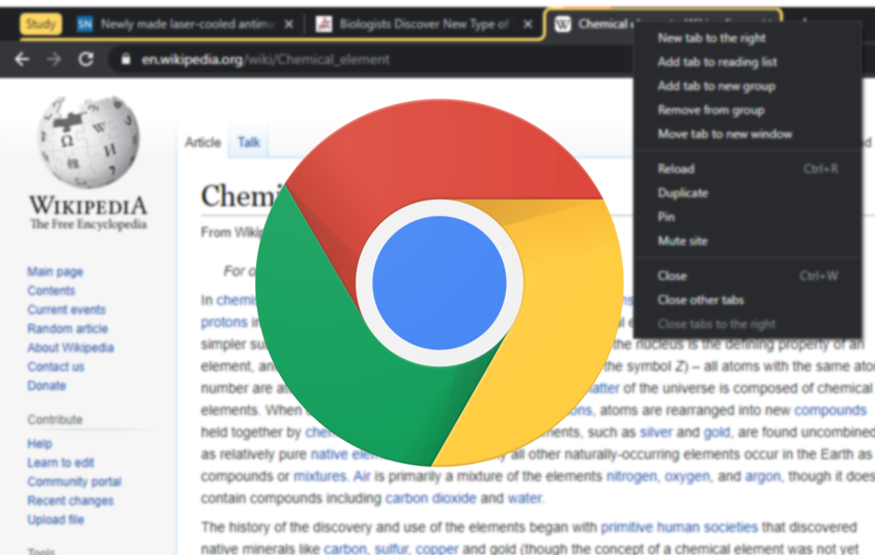Image resolution: width=875 pixels, height=555 pixels.
Task: Open the 'Current events' sidebar link
Action: pos(66,310)
